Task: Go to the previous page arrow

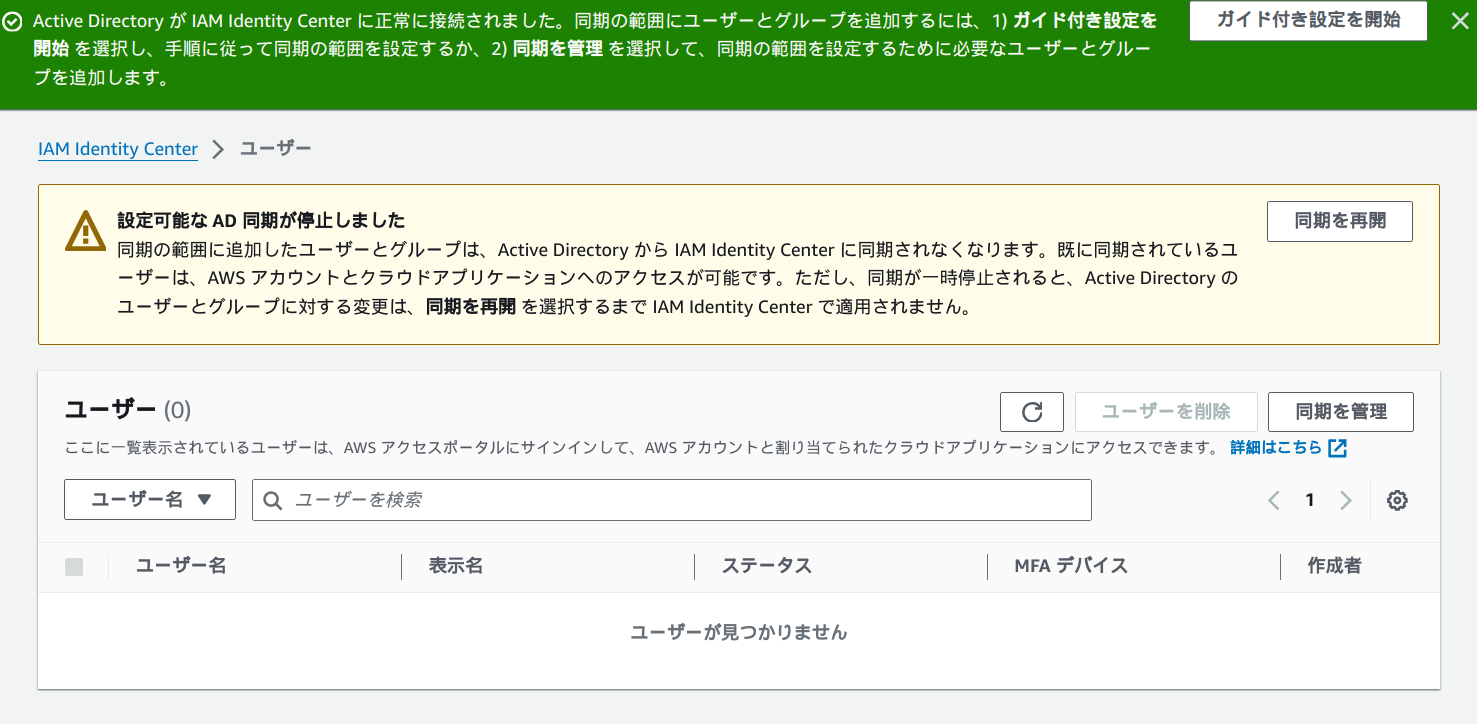Action: pyautogui.click(x=1274, y=501)
